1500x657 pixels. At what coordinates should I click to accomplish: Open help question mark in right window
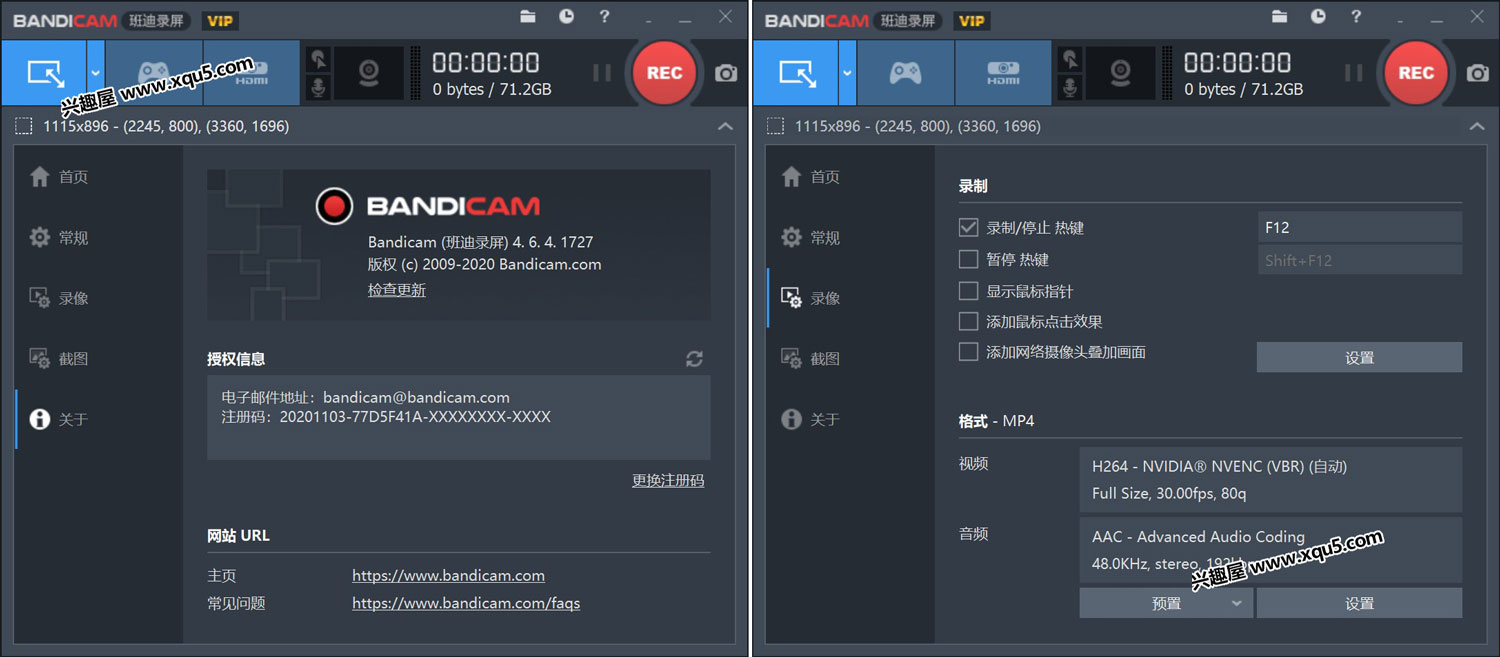(x=1356, y=16)
